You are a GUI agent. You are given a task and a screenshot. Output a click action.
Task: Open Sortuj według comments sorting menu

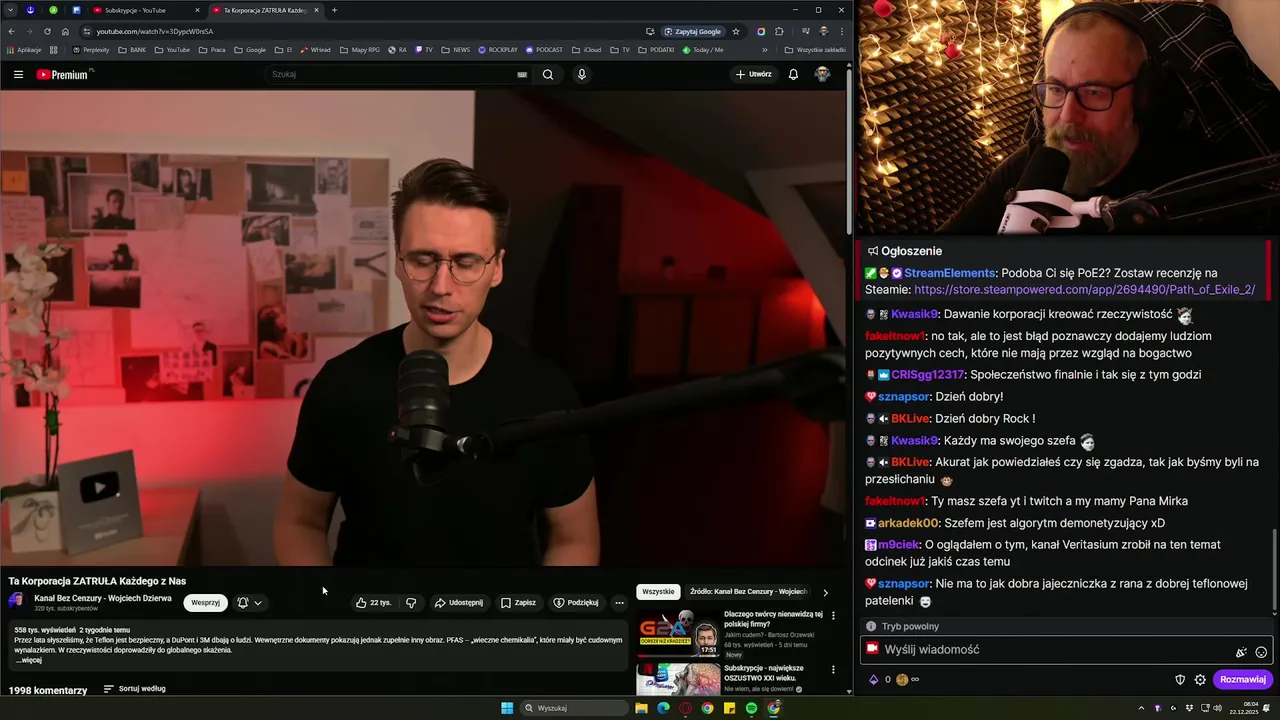coord(134,689)
